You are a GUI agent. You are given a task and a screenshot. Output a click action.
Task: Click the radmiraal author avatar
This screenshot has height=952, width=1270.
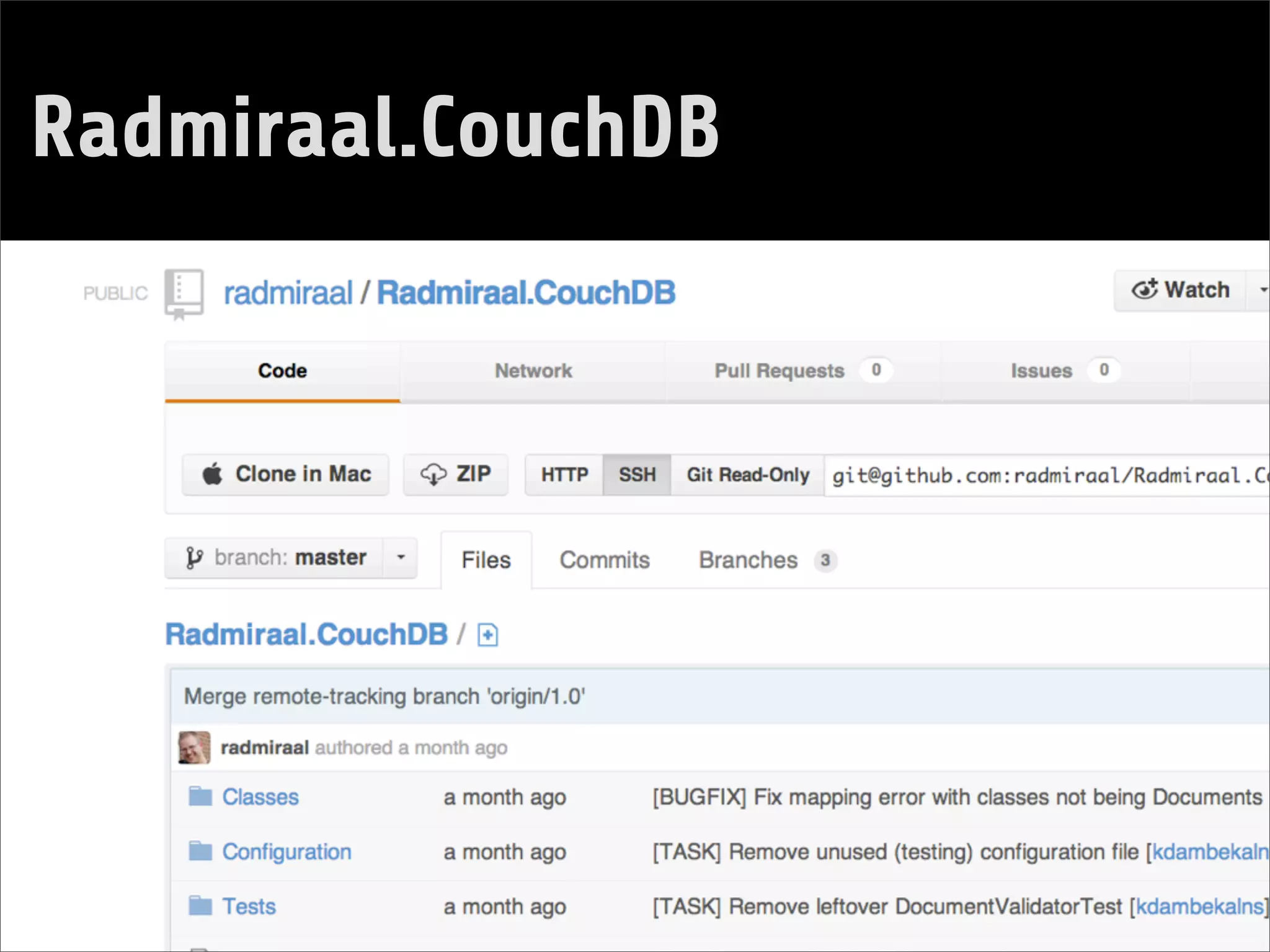(x=194, y=747)
